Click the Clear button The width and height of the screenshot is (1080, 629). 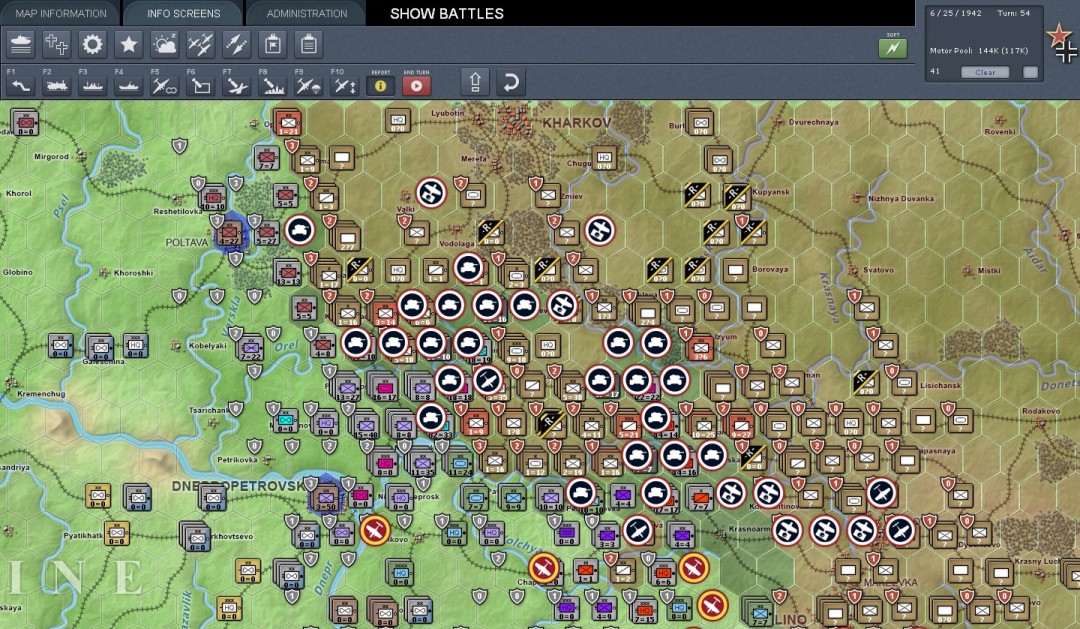985,72
